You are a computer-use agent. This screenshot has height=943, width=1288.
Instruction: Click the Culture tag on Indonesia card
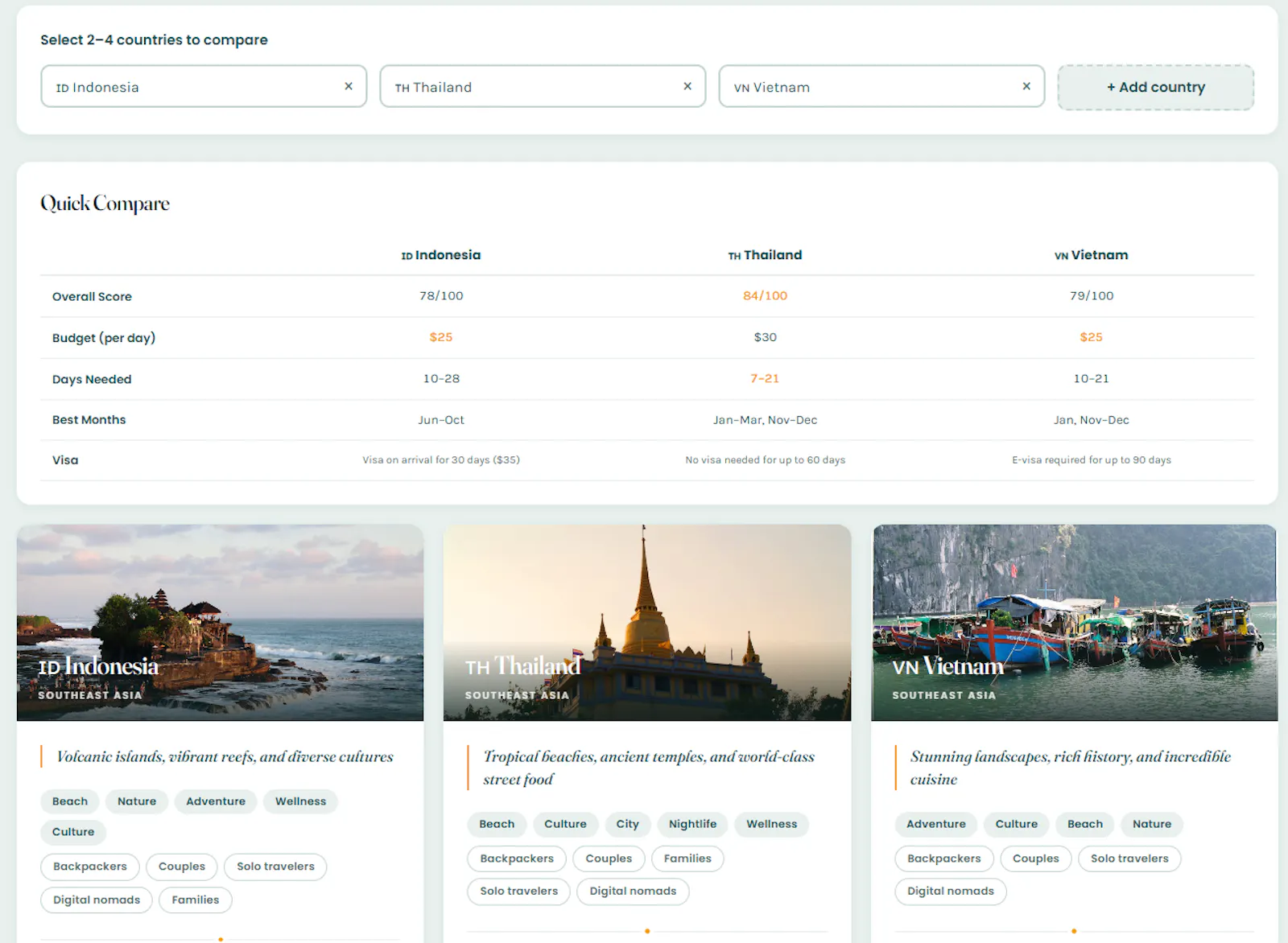click(x=73, y=832)
